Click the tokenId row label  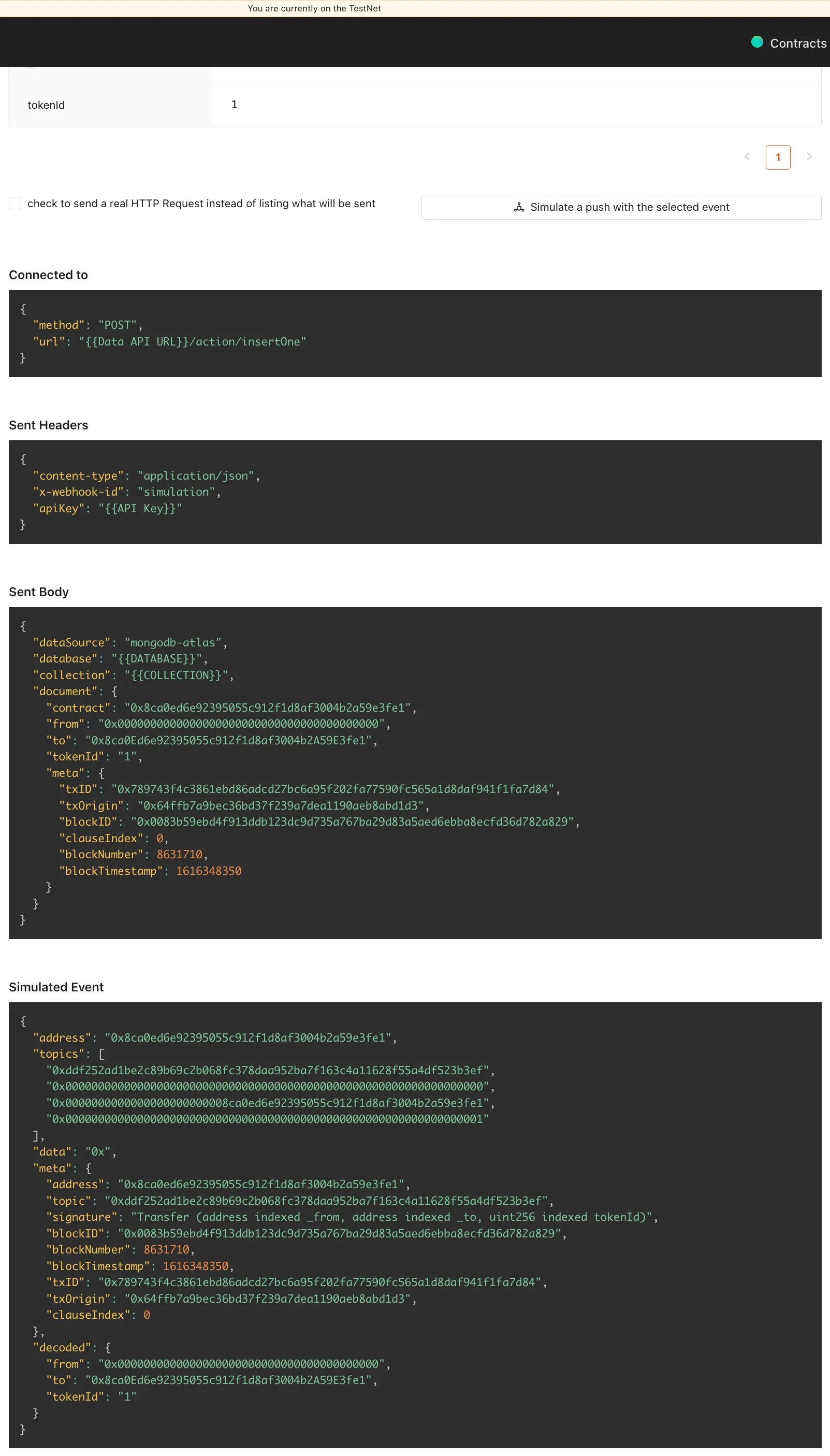pyautogui.click(x=46, y=105)
